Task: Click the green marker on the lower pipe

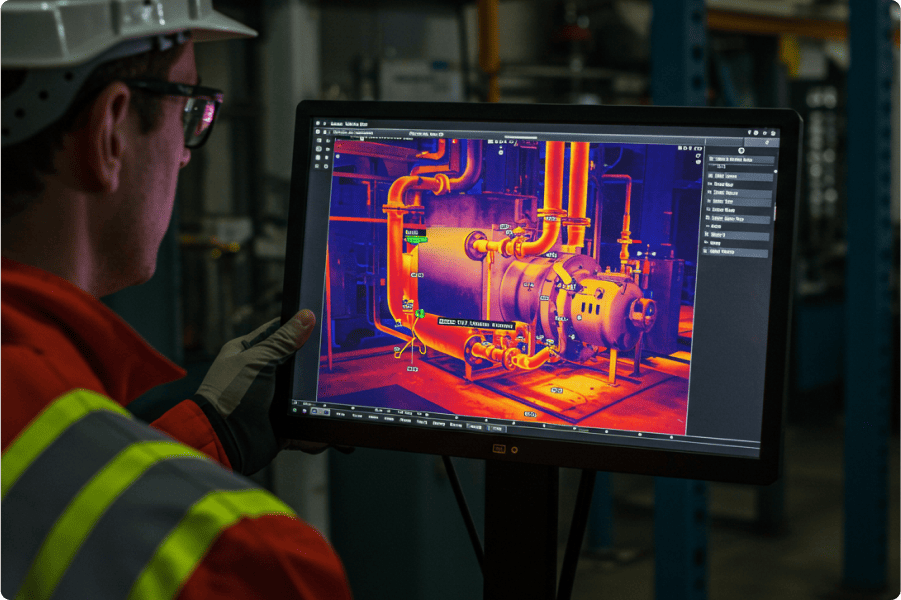Action: click(420, 313)
